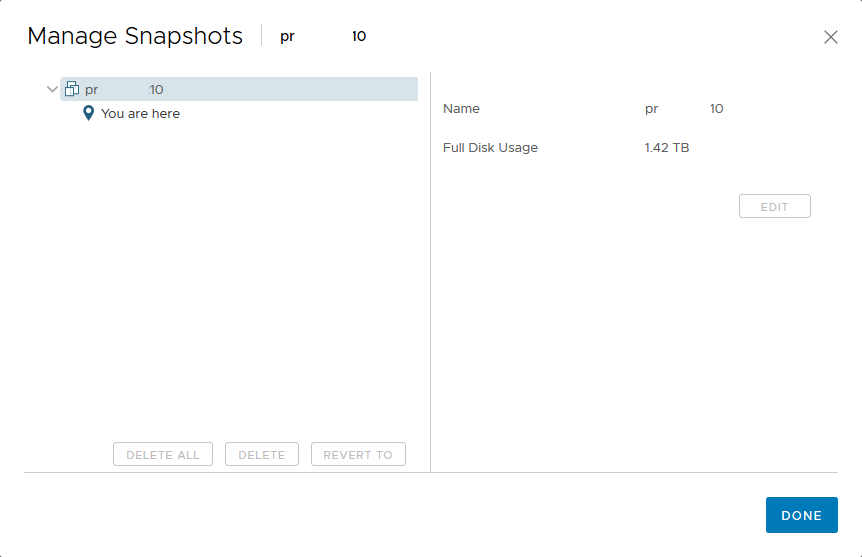
Task: Click the 'Manage Snapshots' dialog title
Action: pyautogui.click(x=135, y=37)
